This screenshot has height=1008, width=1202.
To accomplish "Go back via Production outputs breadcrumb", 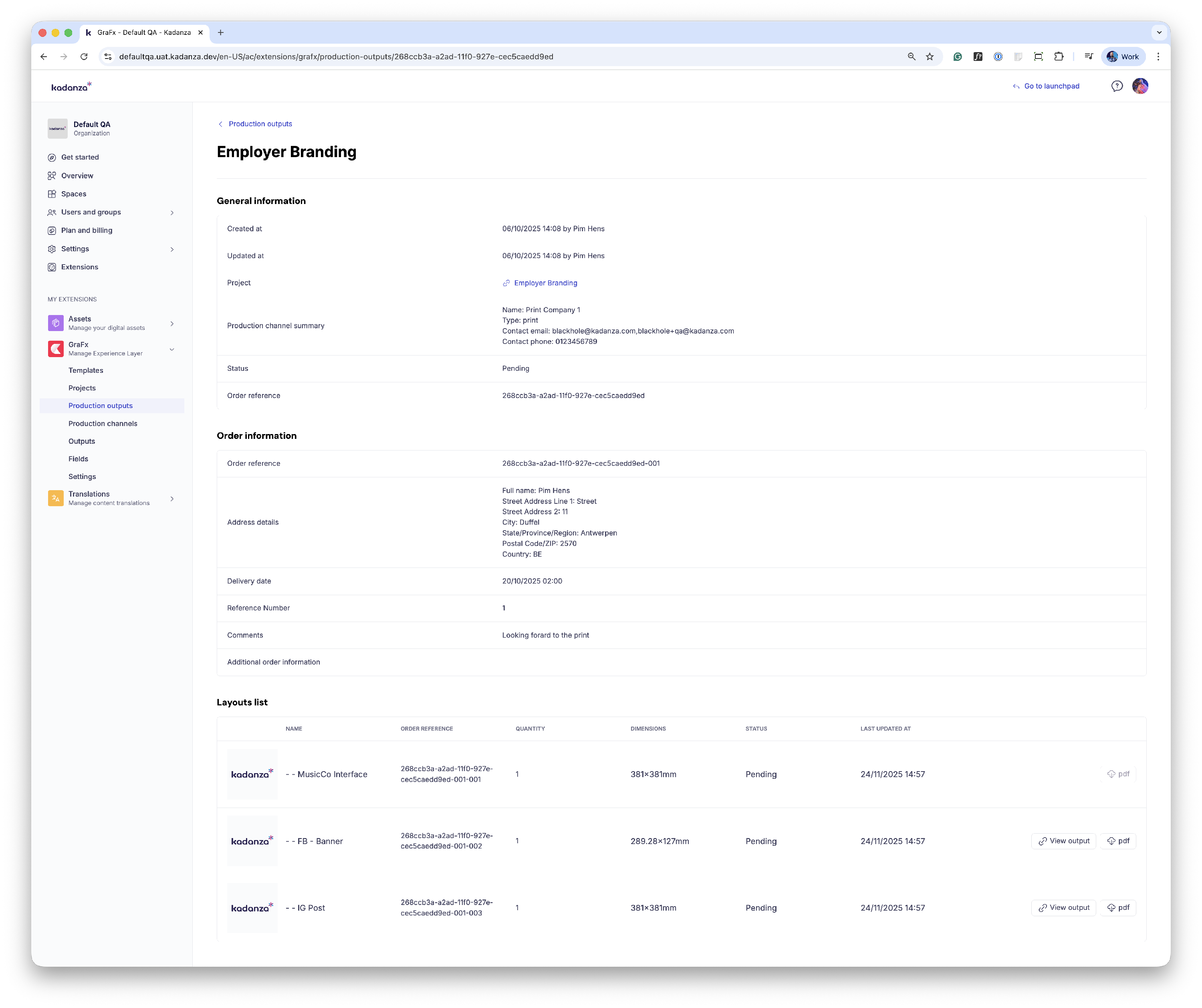I will tap(260, 123).
